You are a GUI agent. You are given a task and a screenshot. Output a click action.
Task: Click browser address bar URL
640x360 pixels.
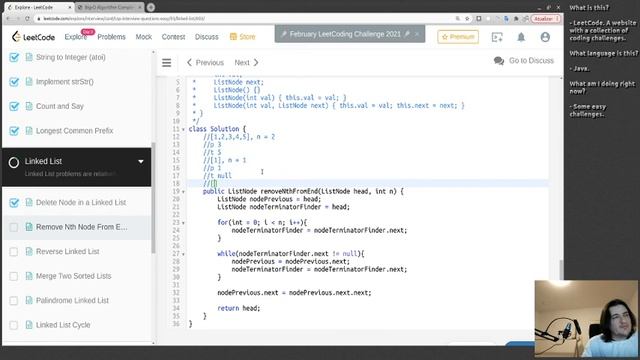point(124,18)
